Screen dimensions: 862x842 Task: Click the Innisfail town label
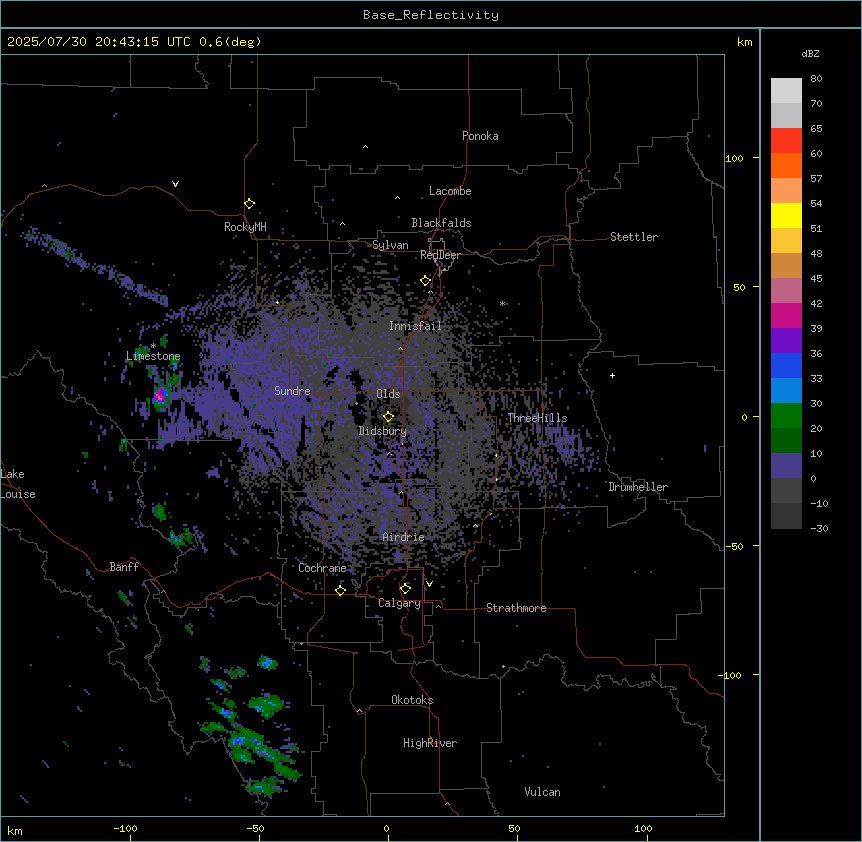416,326
